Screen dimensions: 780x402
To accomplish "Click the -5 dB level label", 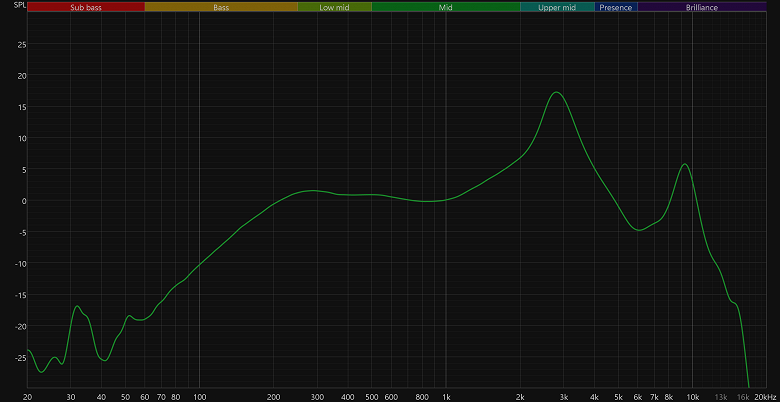I will [22, 232].
